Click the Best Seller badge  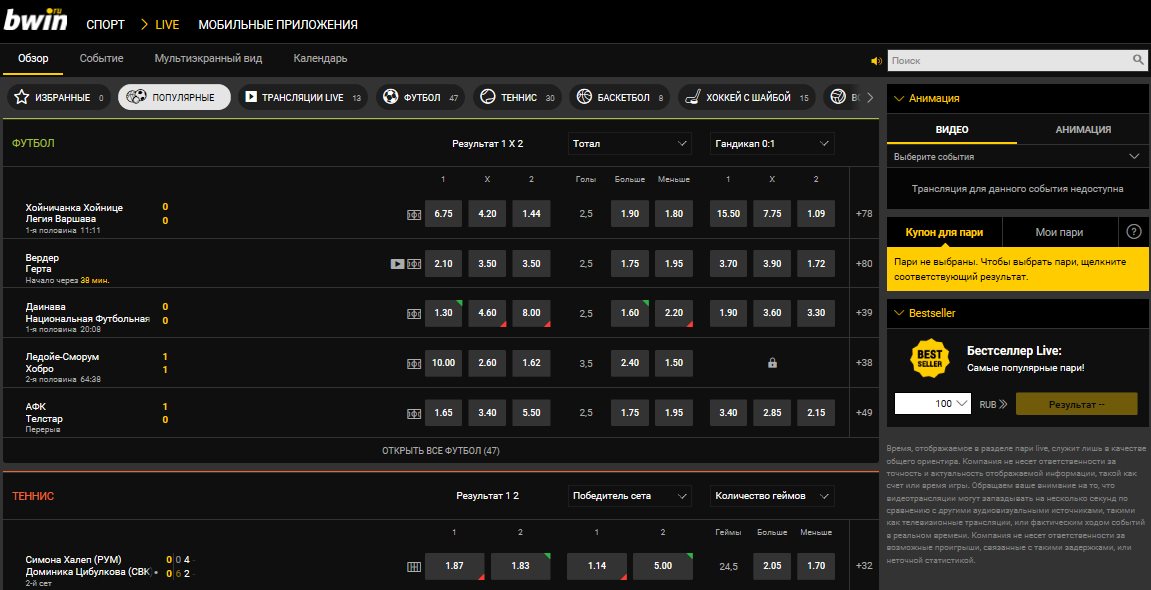(x=930, y=358)
